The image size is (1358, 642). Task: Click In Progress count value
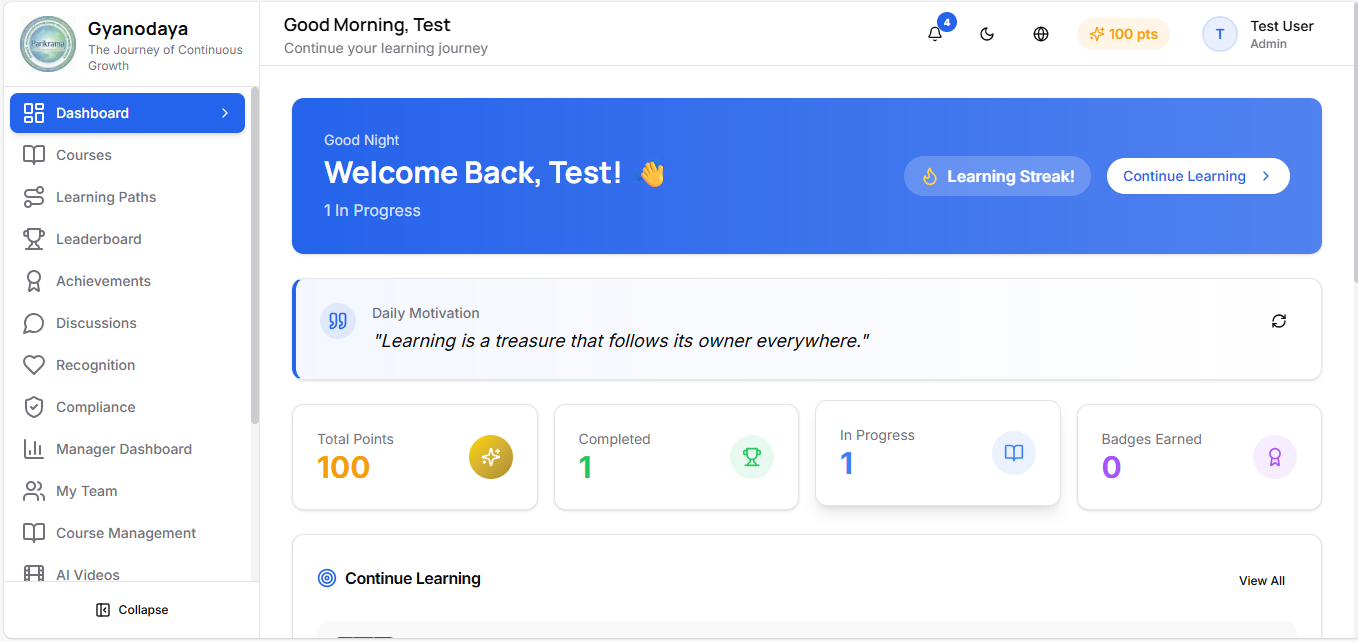point(847,463)
